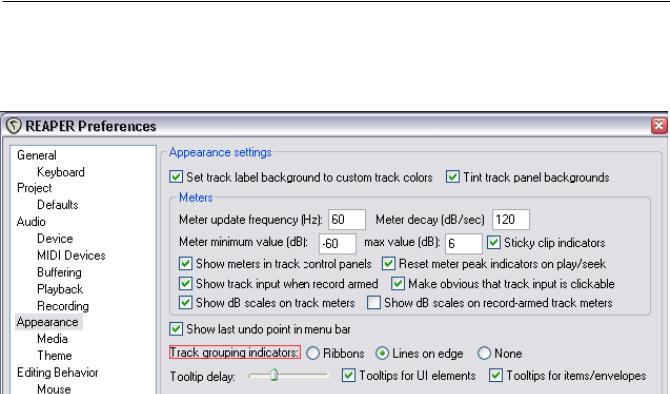Select Lines on edge grouping indicator
Image resolution: width=670 pixels, height=394 pixels.
click(382, 353)
